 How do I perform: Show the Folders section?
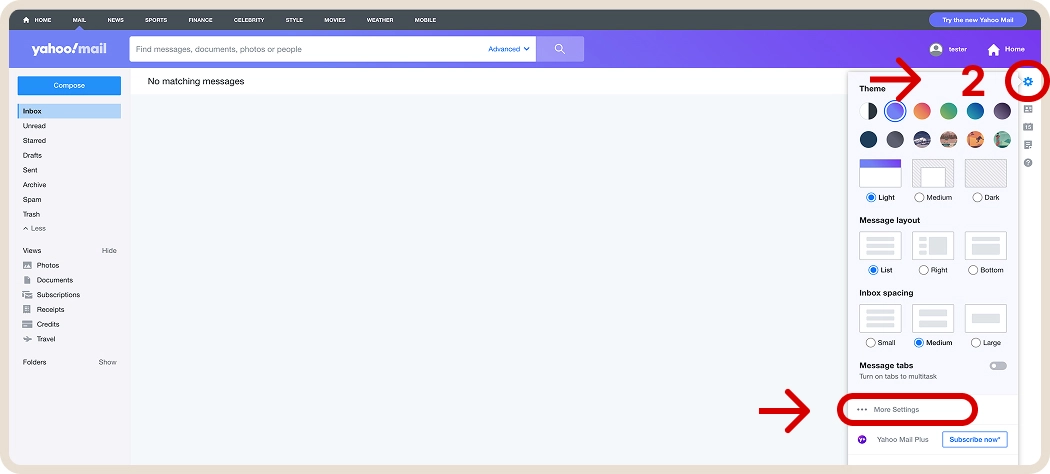tap(108, 362)
